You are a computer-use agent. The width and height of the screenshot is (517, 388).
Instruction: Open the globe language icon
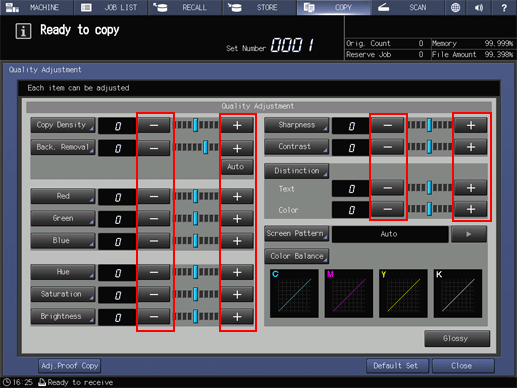pyautogui.click(x=455, y=7)
